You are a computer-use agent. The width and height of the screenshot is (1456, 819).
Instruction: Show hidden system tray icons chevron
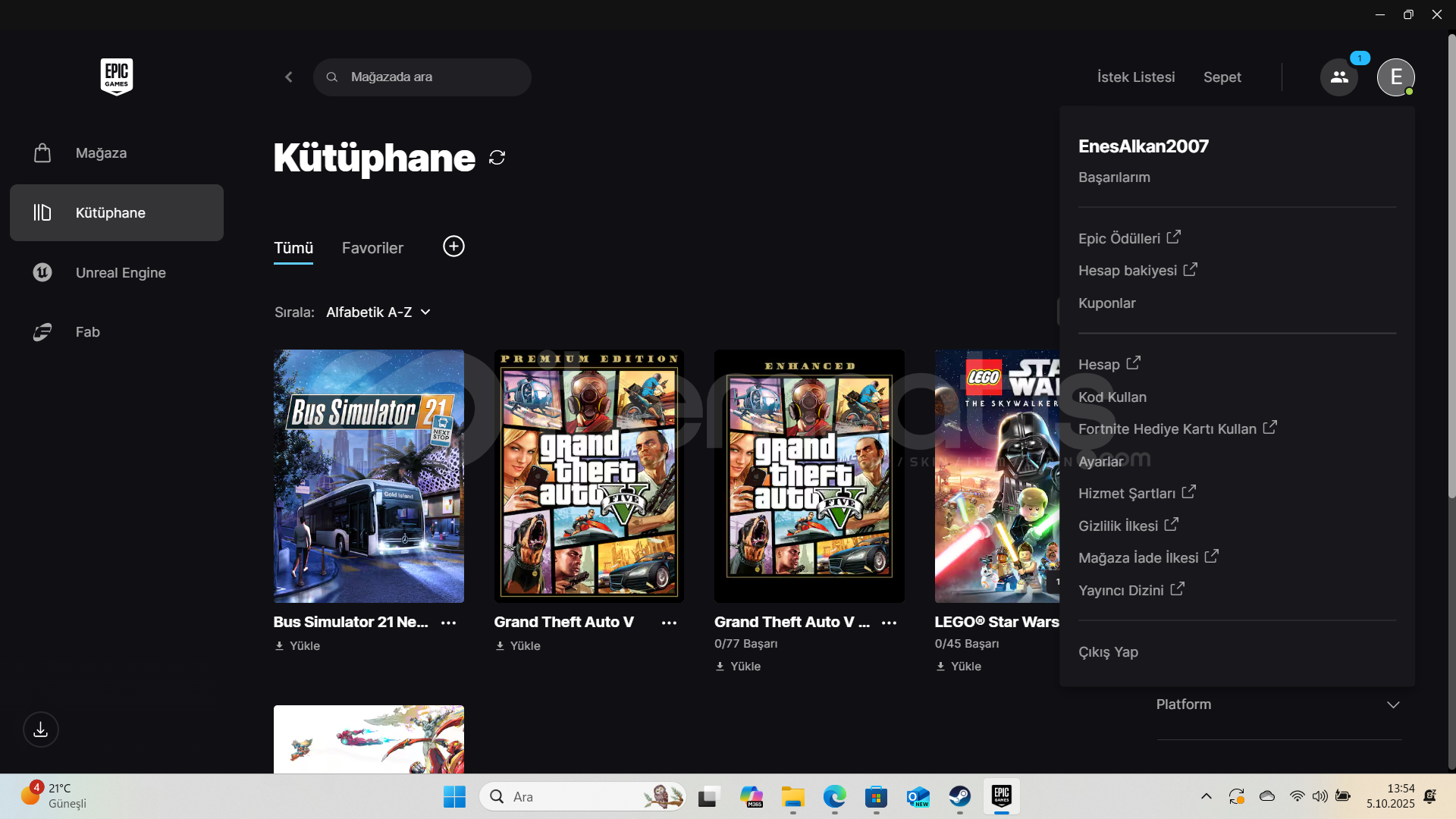pos(1206,796)
